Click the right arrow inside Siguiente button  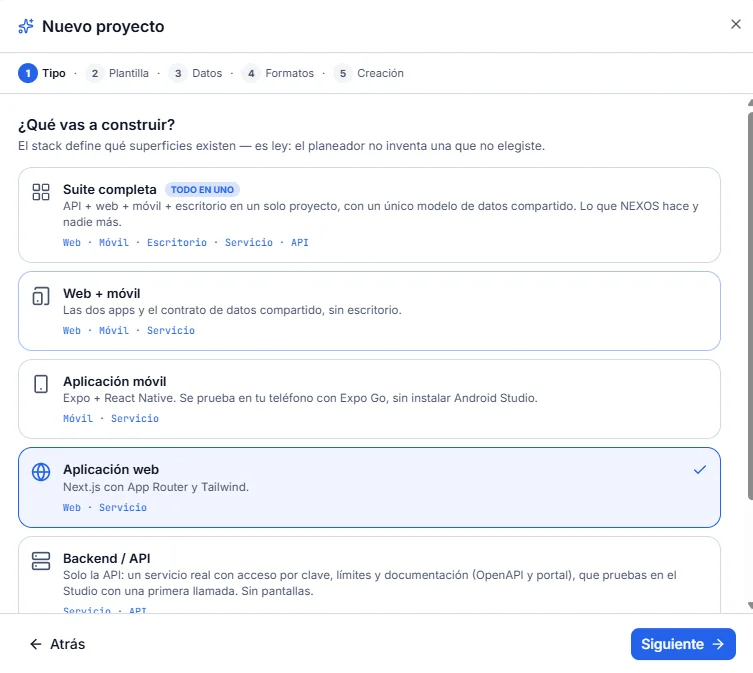tap(718, 644)
